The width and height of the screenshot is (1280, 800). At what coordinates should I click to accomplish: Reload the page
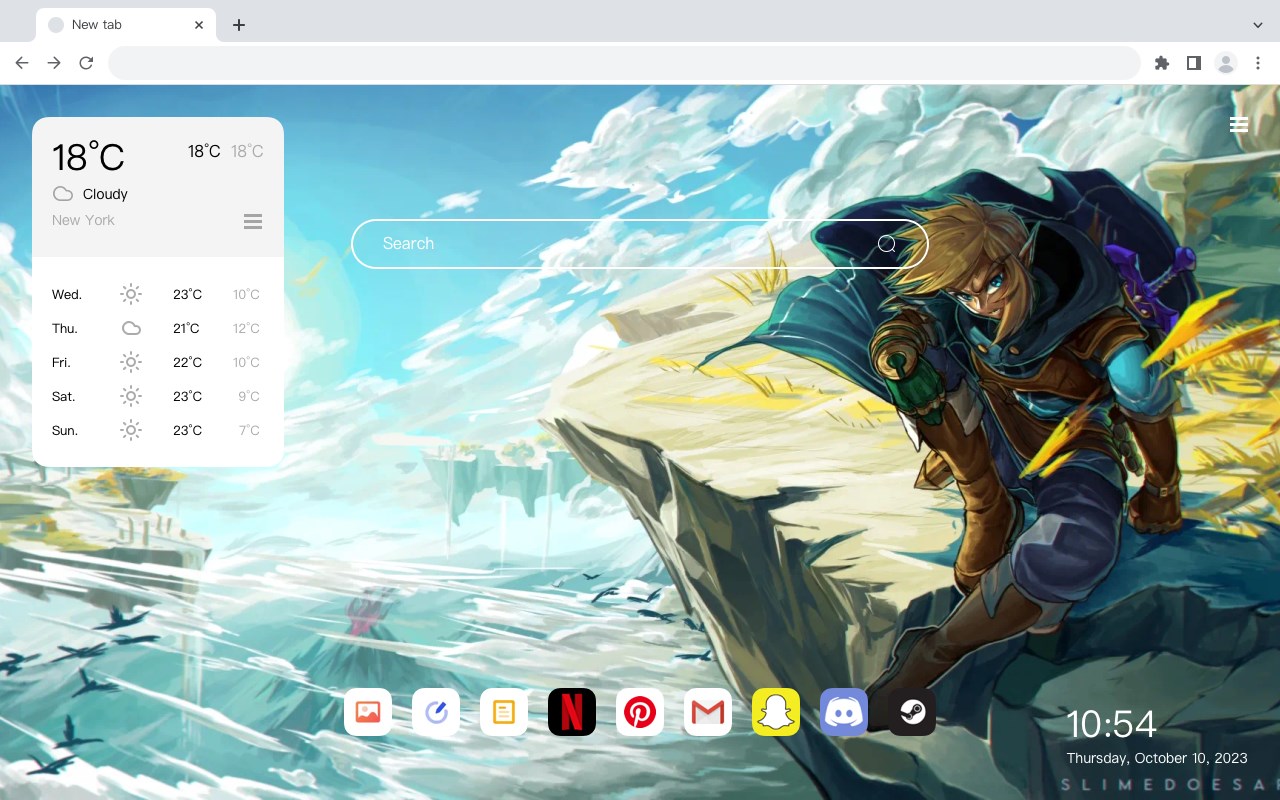click(x=86, y=63)
